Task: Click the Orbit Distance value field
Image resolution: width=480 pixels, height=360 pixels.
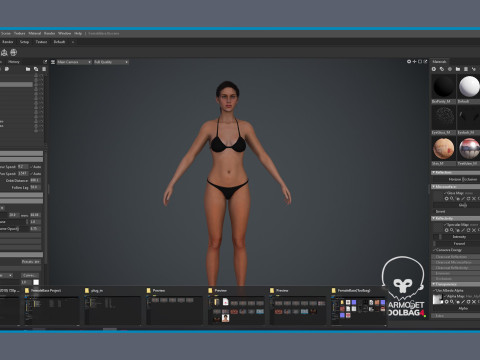Action: [x=35, y=180]
